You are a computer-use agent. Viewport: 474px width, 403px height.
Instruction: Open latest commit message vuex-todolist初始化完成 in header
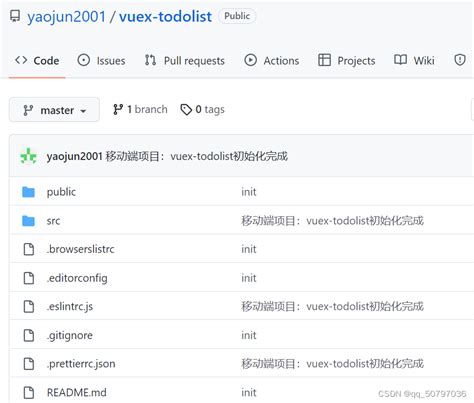click(x=197, y=156)
